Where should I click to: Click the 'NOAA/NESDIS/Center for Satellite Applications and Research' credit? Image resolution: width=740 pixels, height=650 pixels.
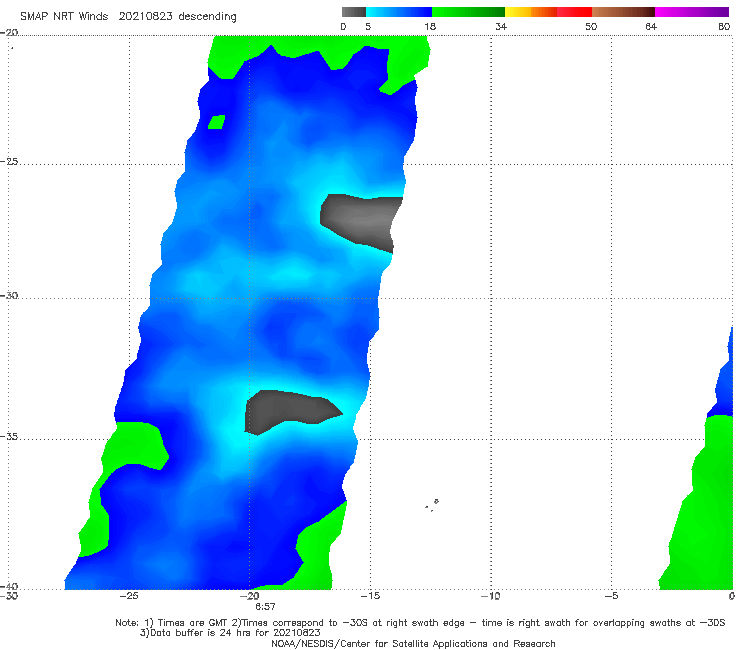(413, 643)
